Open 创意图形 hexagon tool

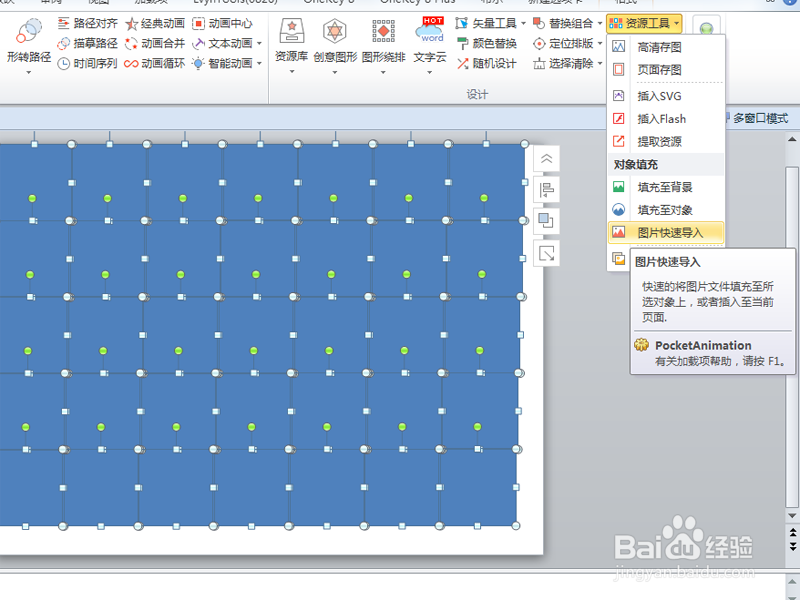click(x=335, y=40)
